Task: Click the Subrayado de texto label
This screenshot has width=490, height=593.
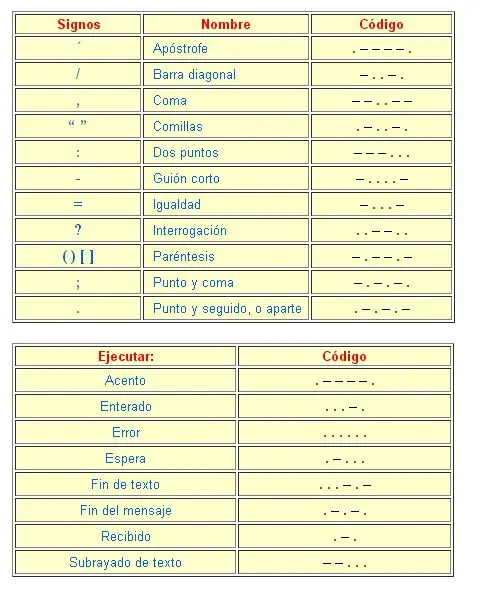Action: [x=126, y=563]
